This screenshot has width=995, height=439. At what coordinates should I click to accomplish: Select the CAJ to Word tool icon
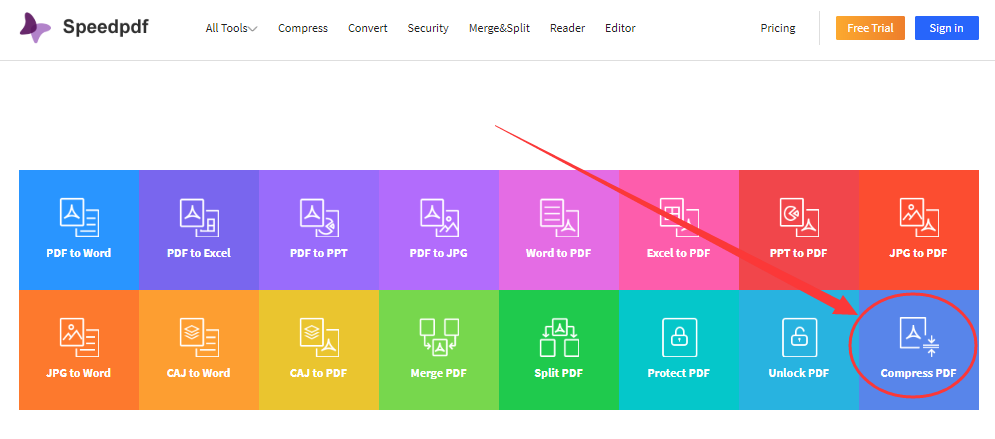tap(199, 337)
